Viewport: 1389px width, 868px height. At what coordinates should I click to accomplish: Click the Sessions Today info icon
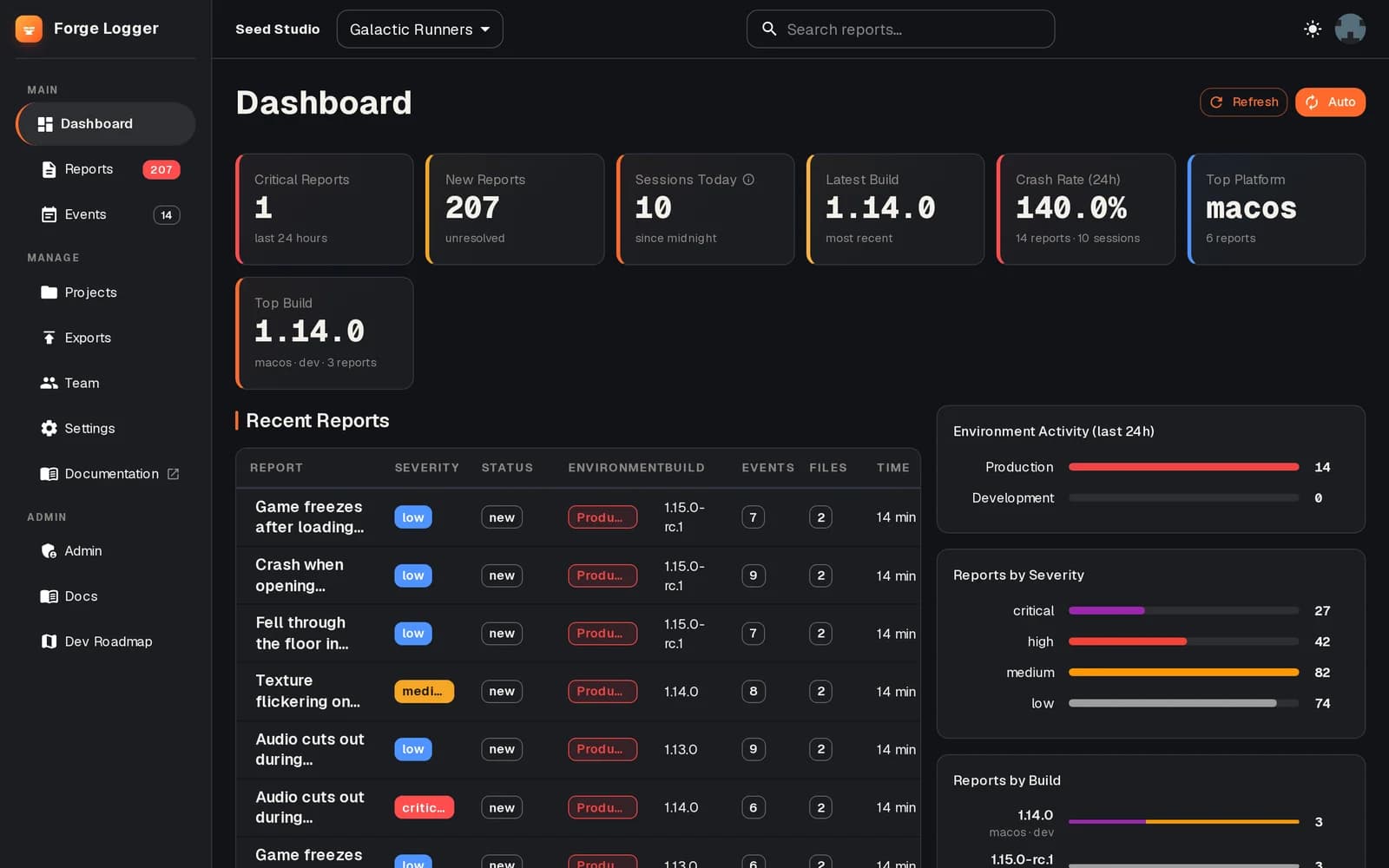pos(748,180)
